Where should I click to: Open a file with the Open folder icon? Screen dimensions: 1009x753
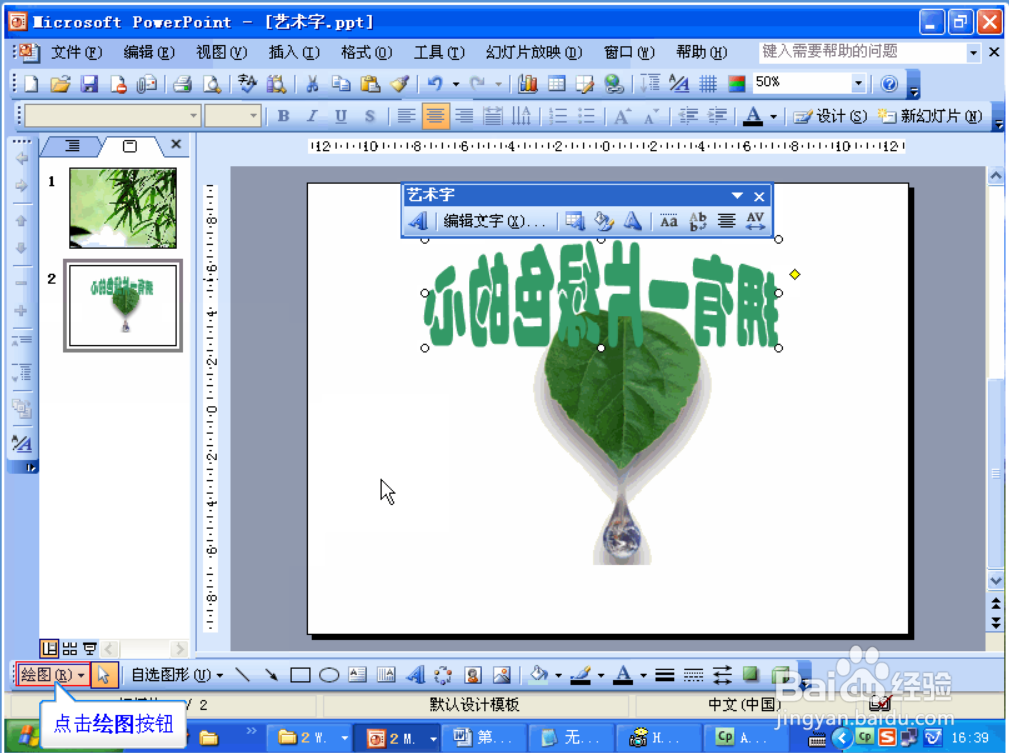pyautogui.click(x=60, y=84)
